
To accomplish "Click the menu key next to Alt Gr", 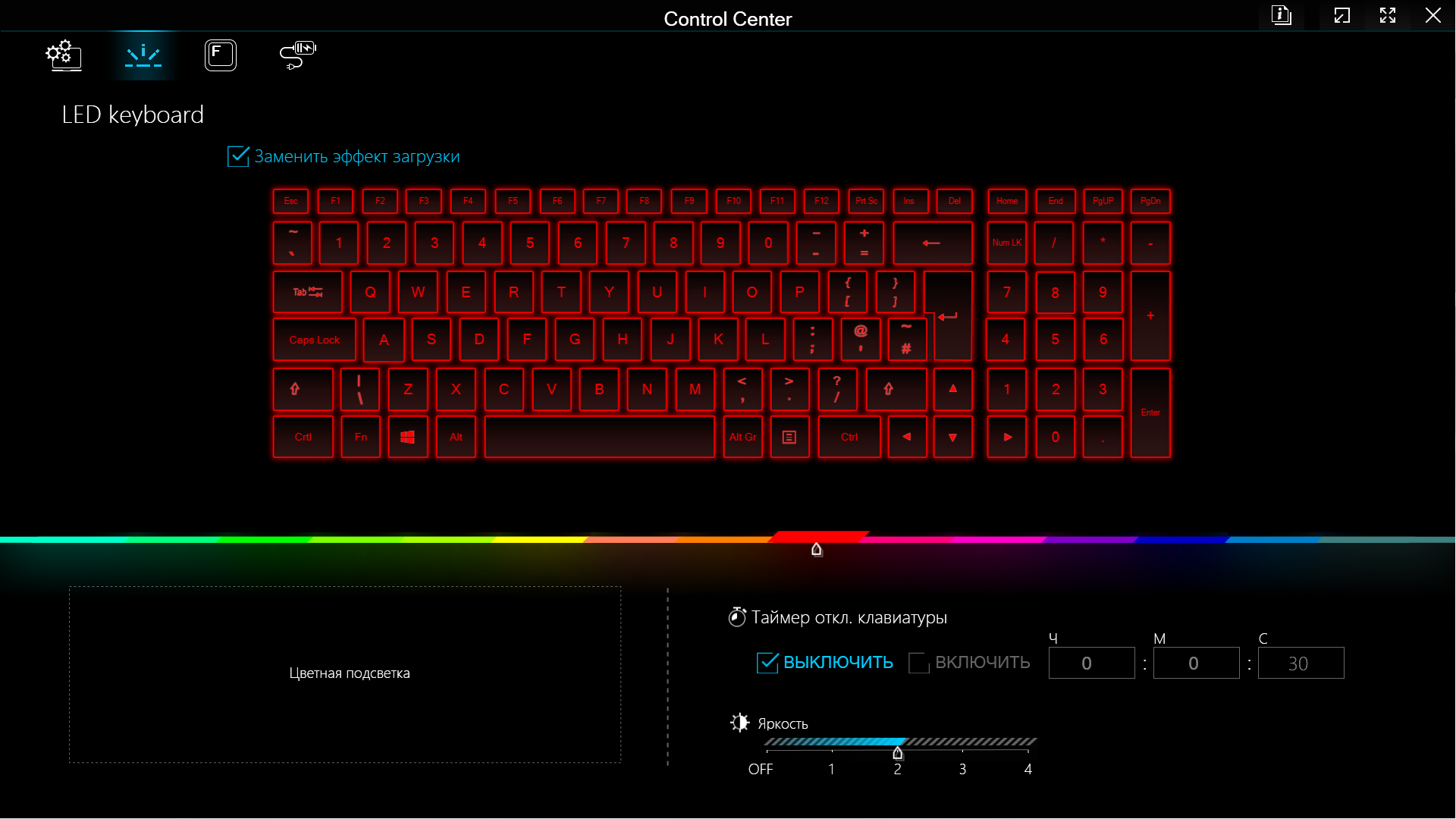I will click(x=789, y=437).
